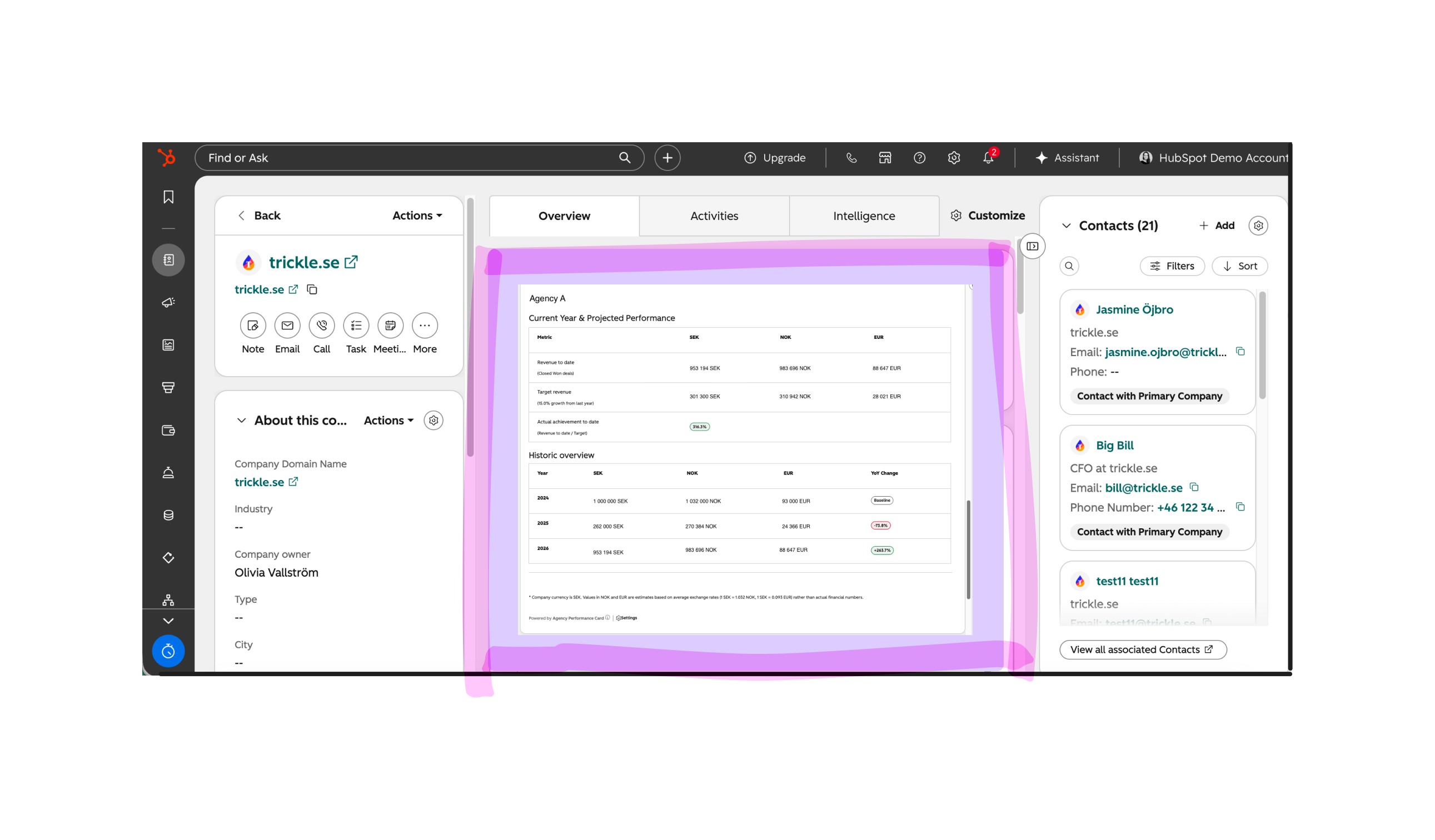The image size is (1435, 840).
Task: Copy the trickle.se domain with copy icon
Action: pos(312,289)
